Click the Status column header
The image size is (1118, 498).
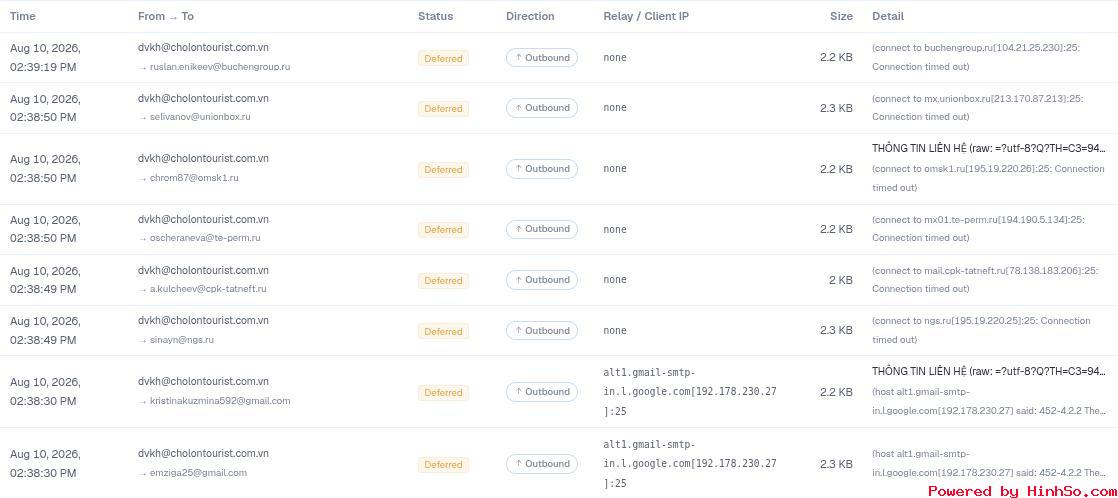pyautogui.click(x=435, y=16)
